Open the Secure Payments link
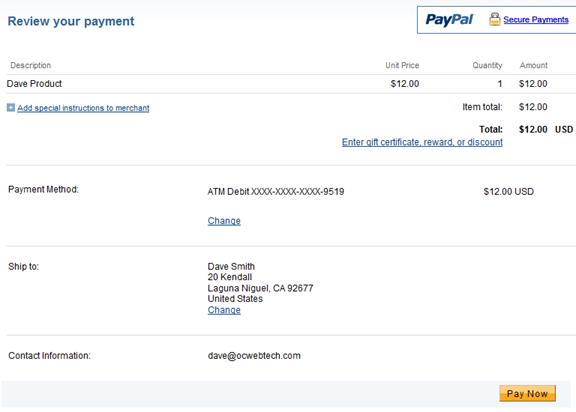Screen dimensions: 576x412 (x=536, y=19)
